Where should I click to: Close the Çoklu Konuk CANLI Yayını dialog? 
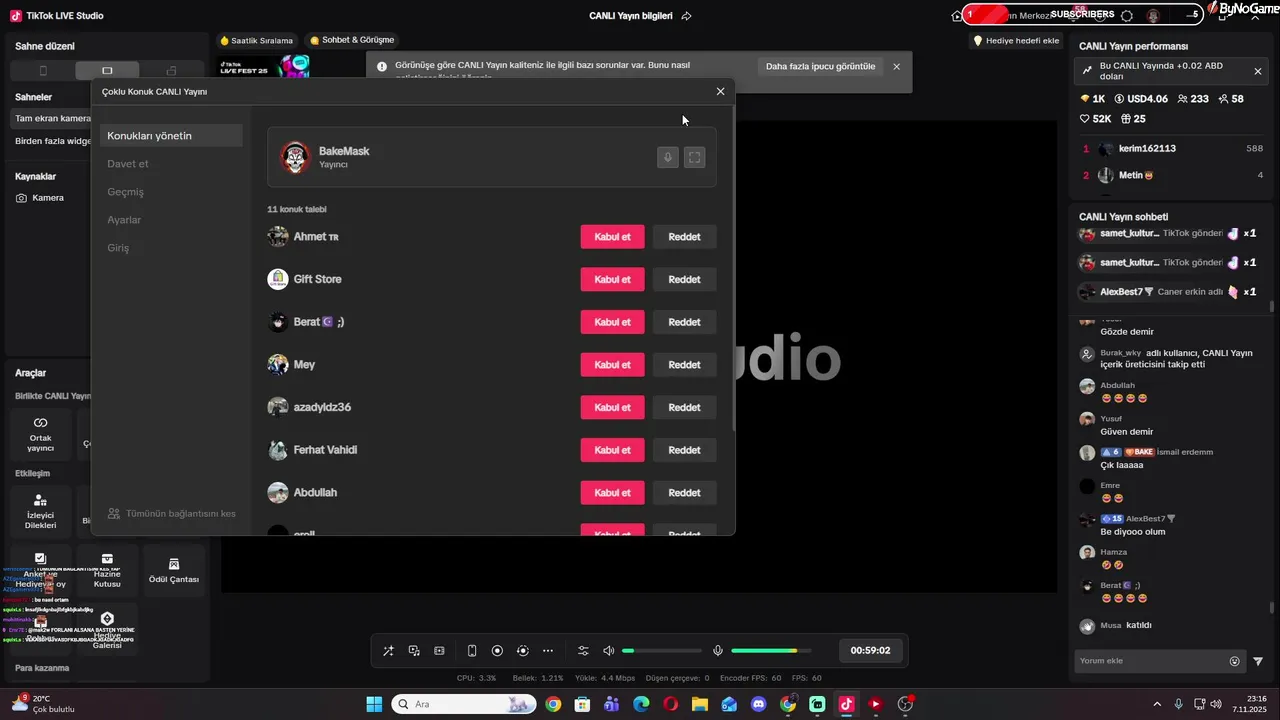[720, 91]
